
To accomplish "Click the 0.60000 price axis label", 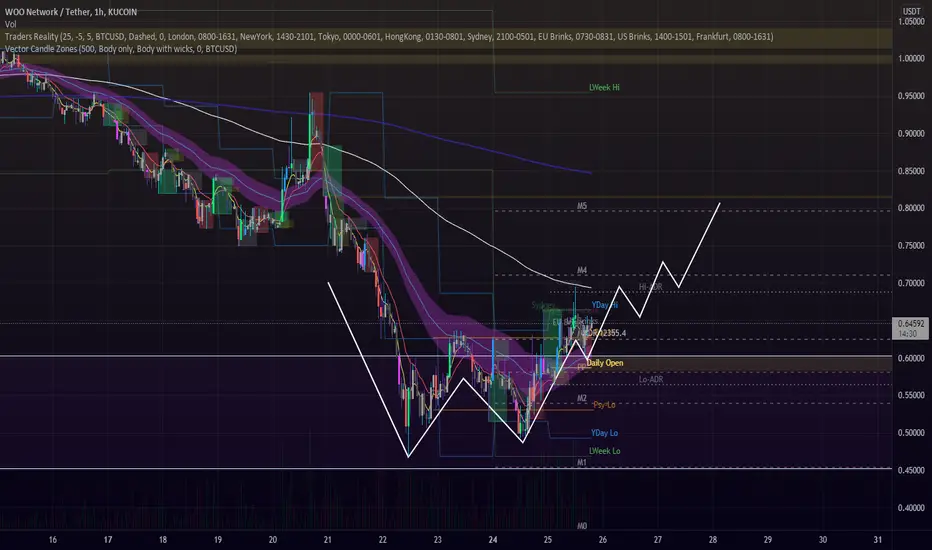I will [911, 359].
